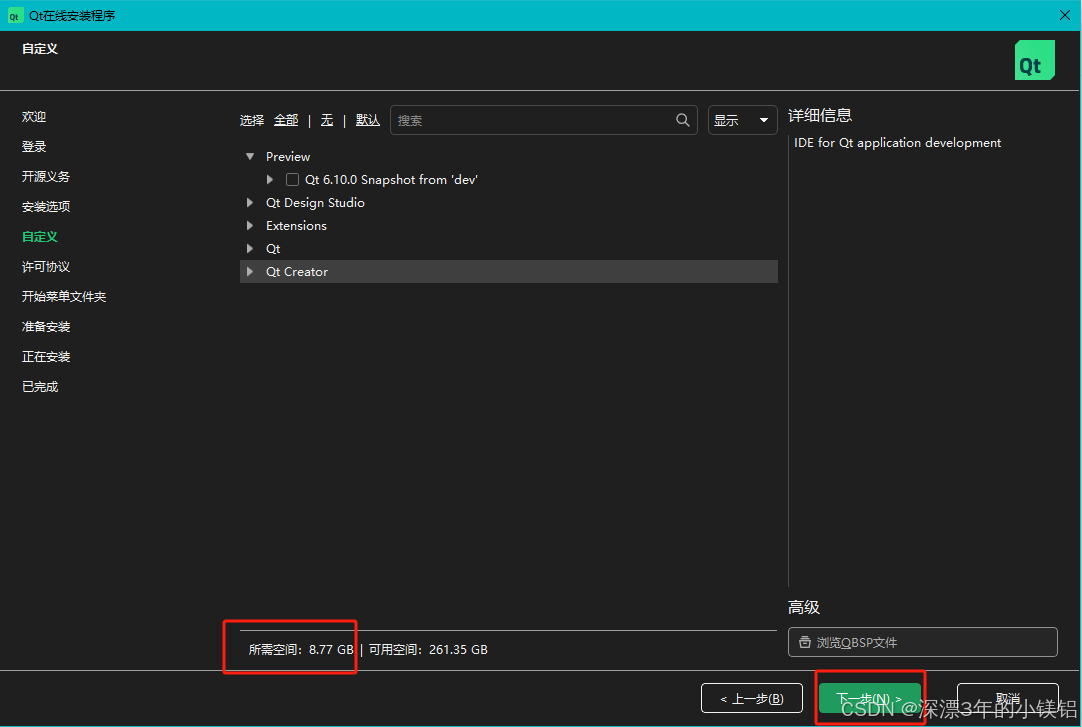The height and width of the screenshot is (727, 1082).
Task: Select the 已完成 step in sidebar
Action: coord(40,386)
